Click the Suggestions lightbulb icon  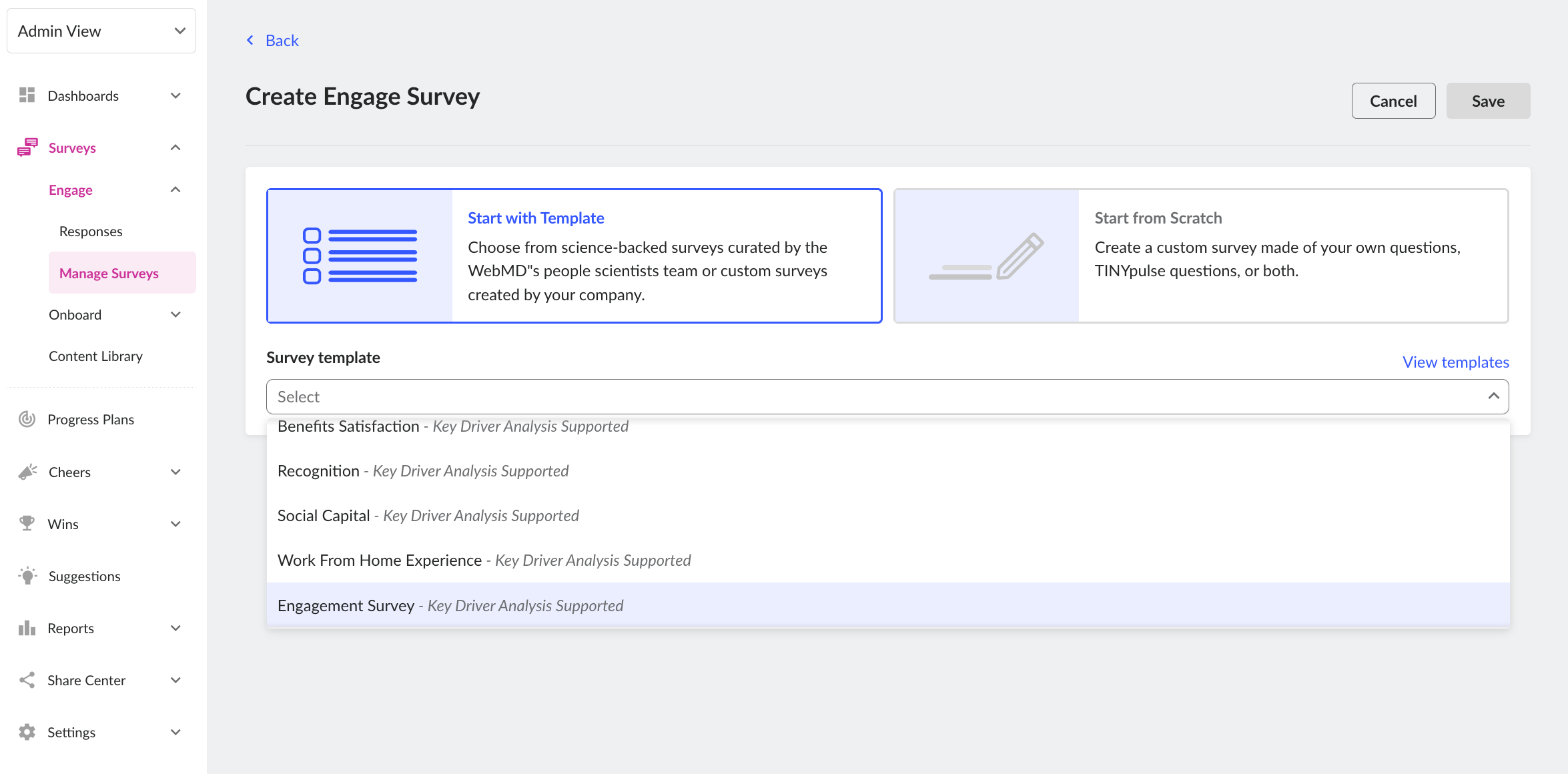tap(27, 576)
